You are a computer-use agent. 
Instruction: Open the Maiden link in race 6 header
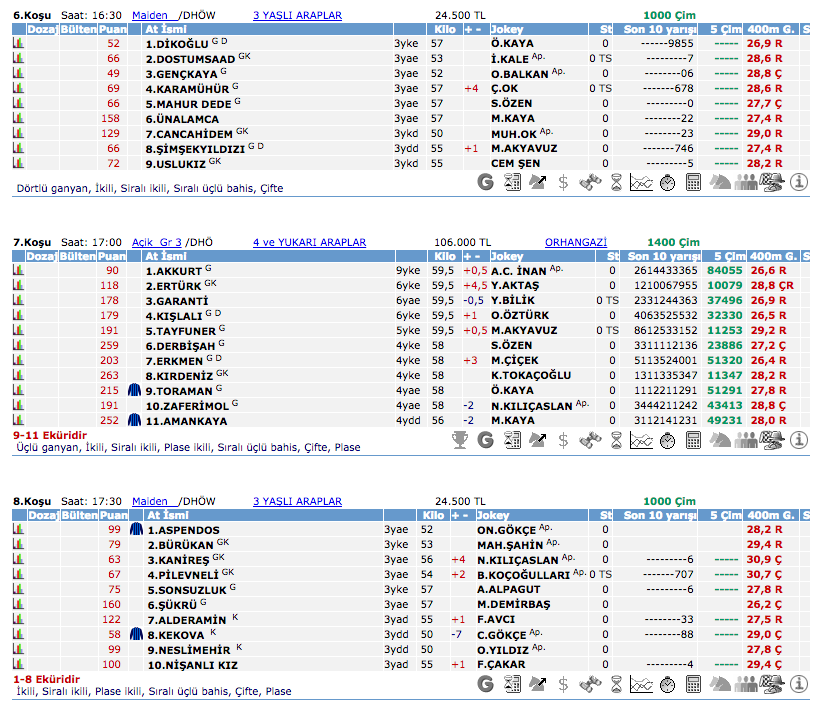tap(150, 16)
